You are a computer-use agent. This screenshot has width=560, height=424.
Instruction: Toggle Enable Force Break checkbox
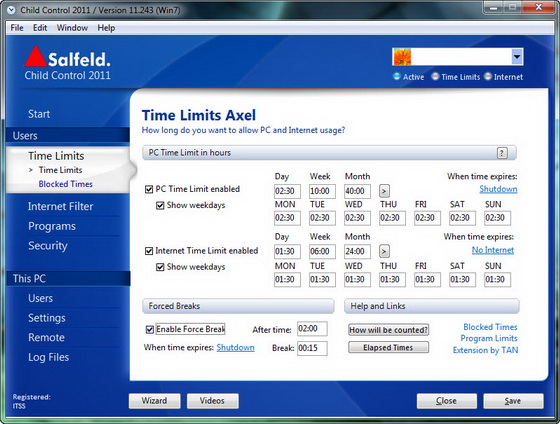150,329
